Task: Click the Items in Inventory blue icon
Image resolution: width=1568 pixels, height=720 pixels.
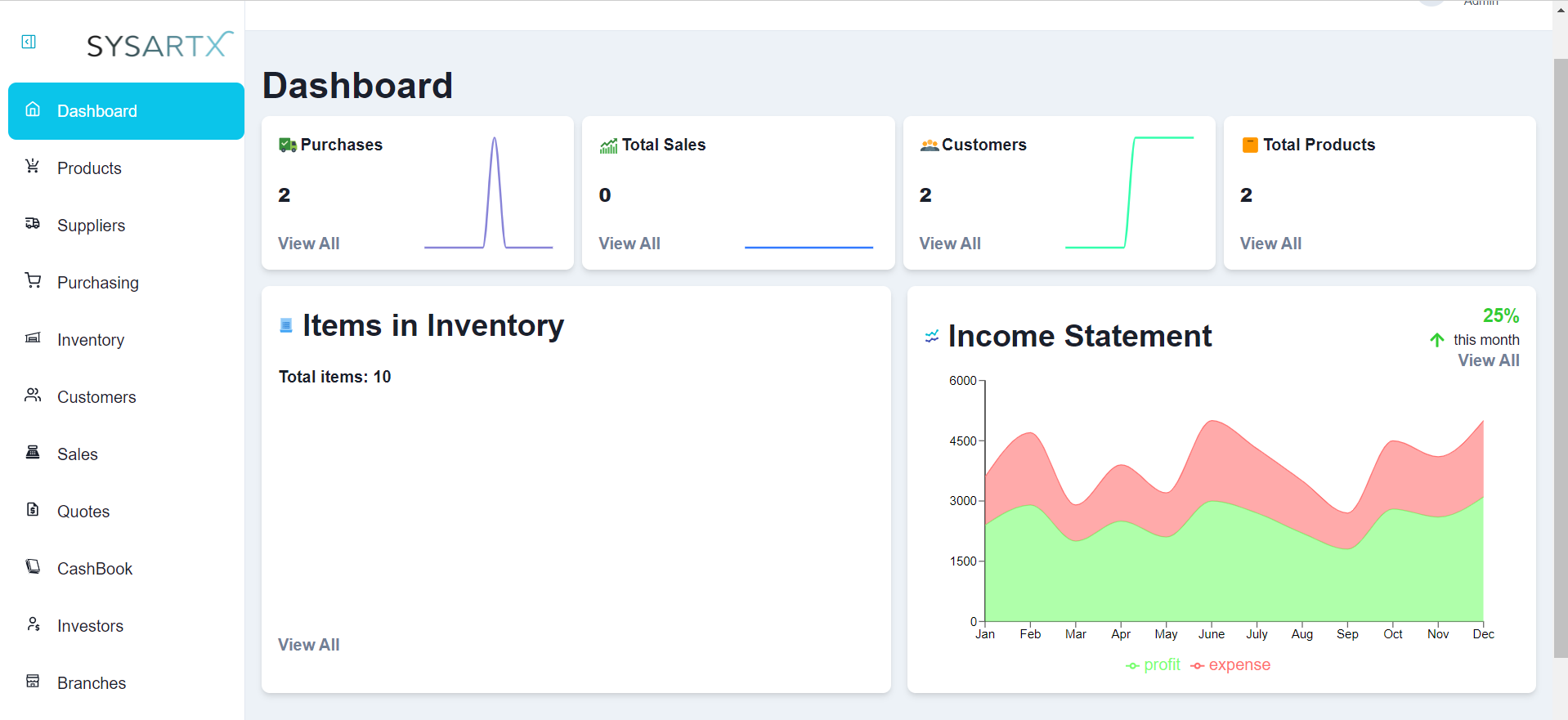Action: click(x=286, y=325)
